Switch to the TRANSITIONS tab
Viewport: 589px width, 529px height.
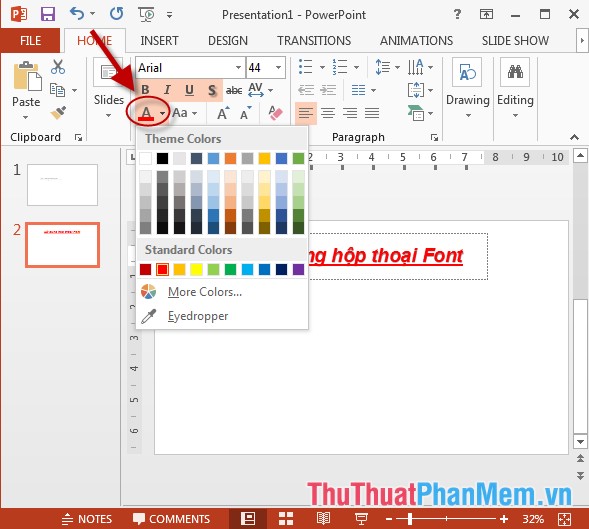pos(314,40)
